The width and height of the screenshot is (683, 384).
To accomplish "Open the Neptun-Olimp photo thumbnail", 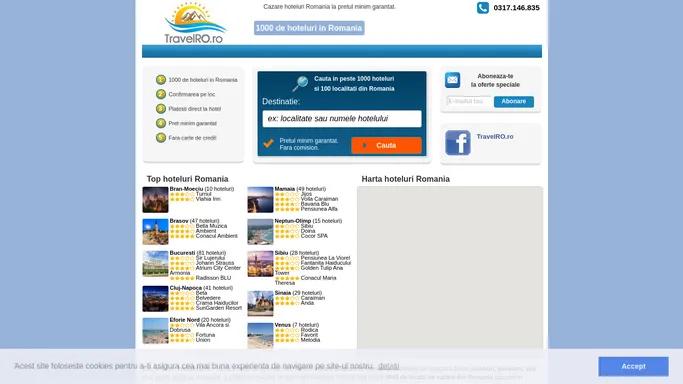I will point(260,232).
